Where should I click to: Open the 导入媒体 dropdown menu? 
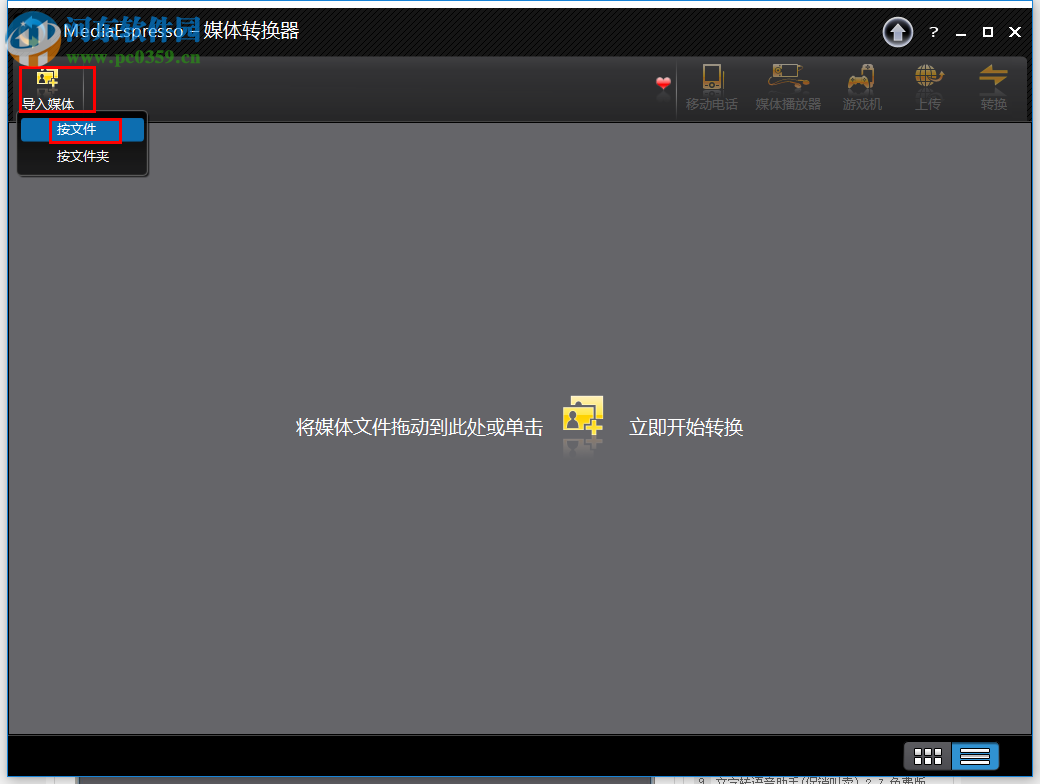click(x=55, y=88)
